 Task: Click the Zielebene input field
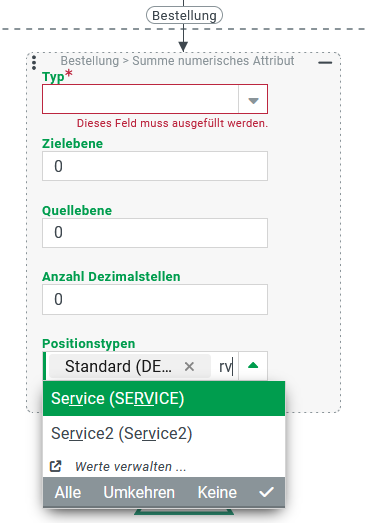155,166
